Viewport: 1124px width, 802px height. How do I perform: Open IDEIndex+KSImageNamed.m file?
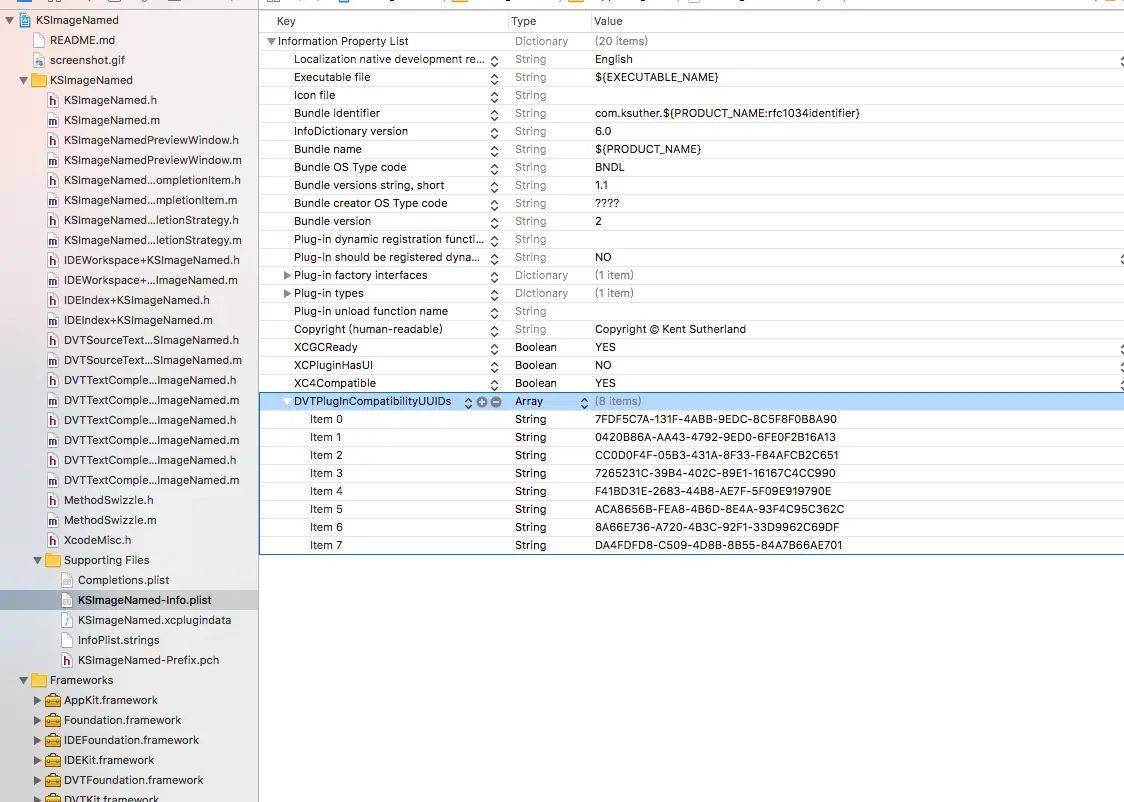[138, 320]
